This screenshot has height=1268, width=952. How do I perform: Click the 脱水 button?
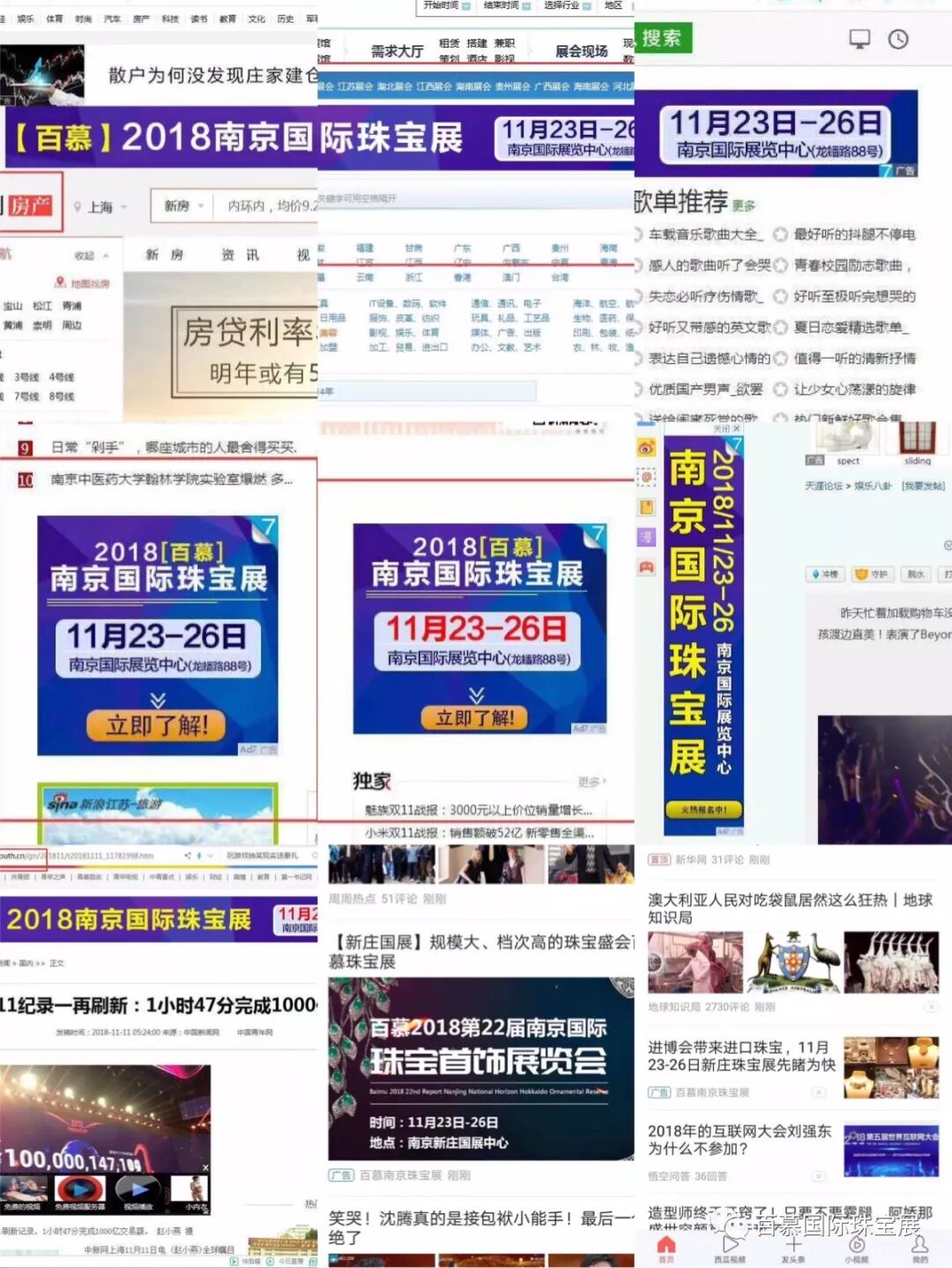pos(916,574)
